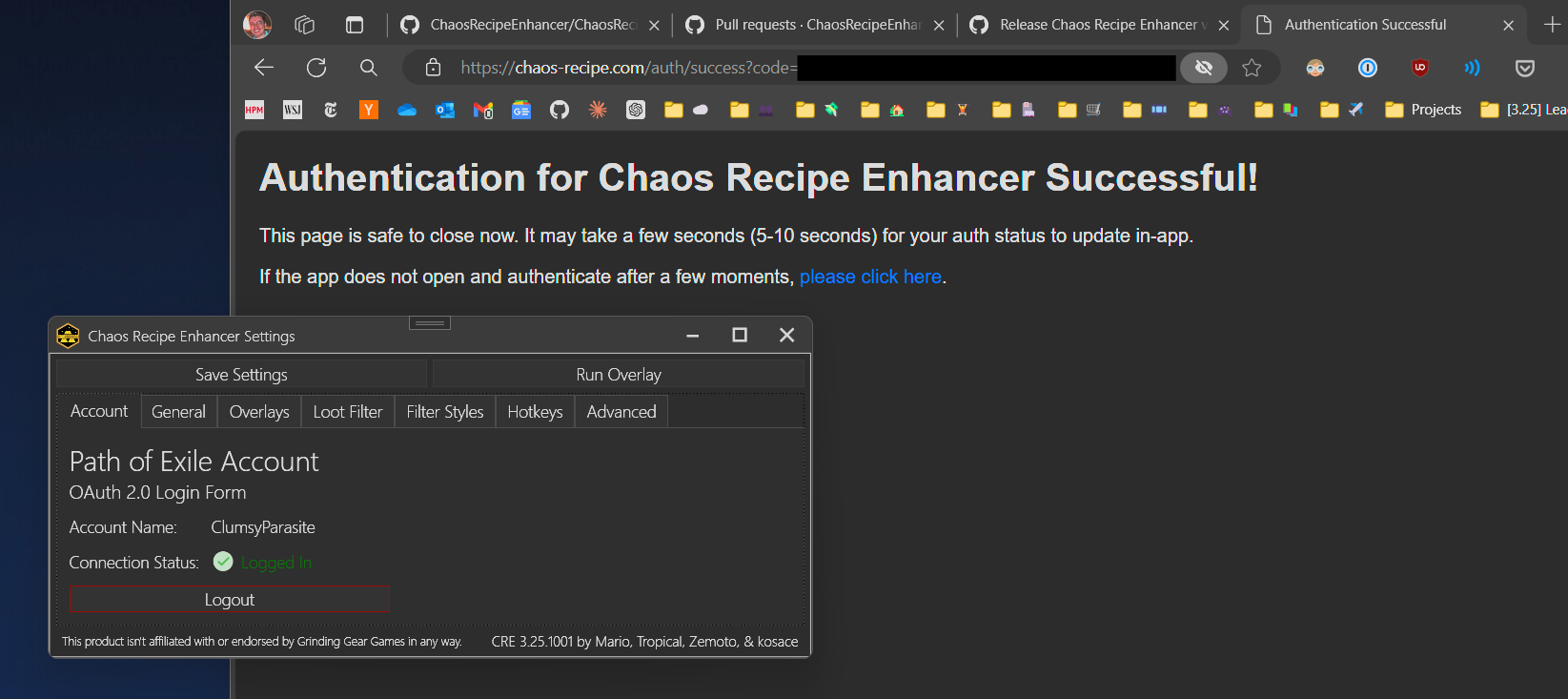The height and width of the screenshot is (699, 1568).
Task: Follow the 'please click here' link
Action: tap(870, 277)
